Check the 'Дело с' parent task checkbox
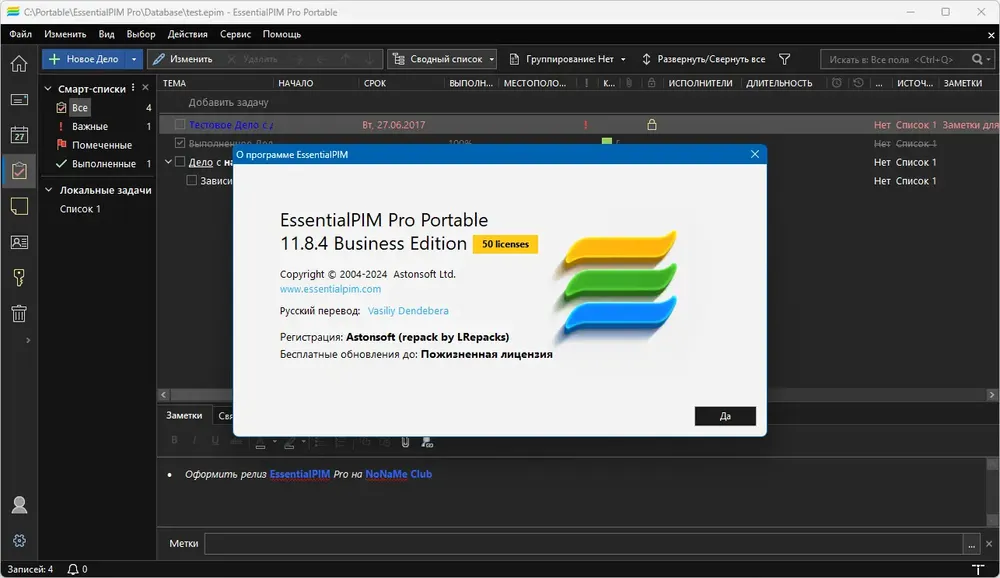 pos(180,162)
